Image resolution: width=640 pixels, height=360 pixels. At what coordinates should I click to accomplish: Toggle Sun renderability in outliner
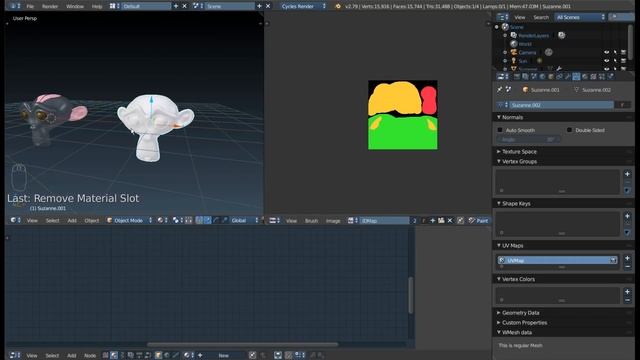[623, 61]
